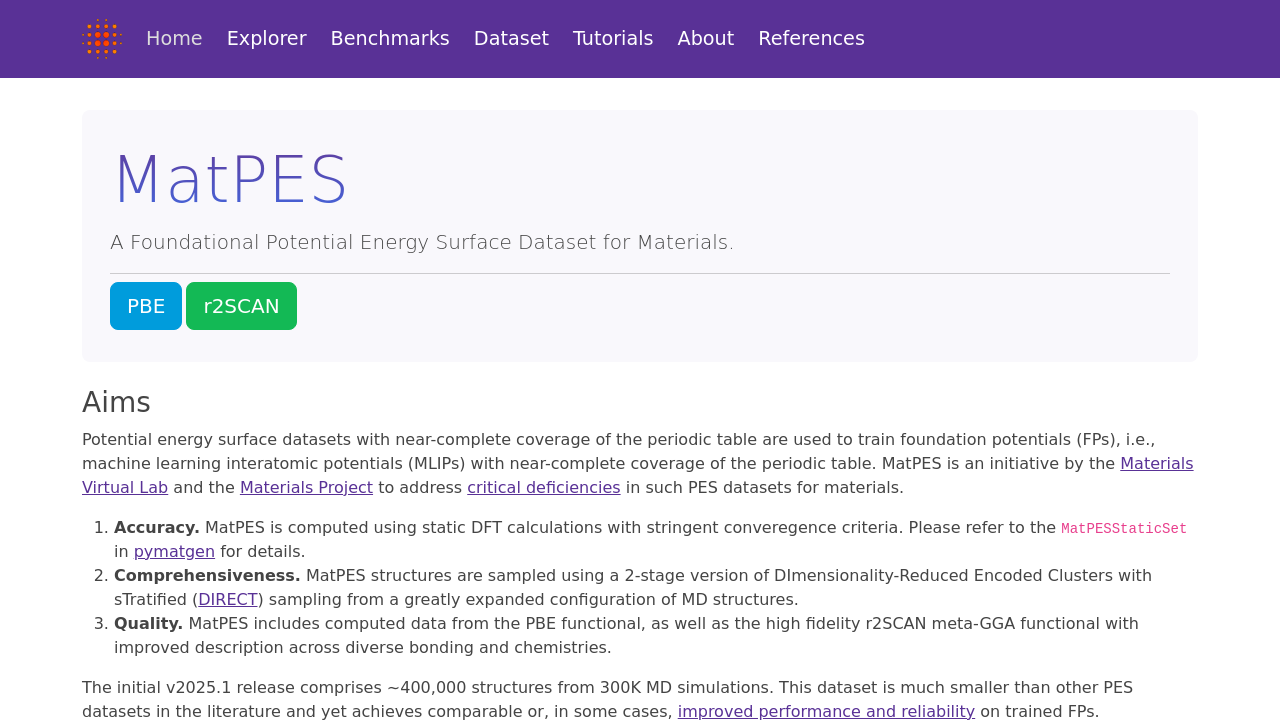Image resolution: width=1280 pixels, height=720 pixels.
Task: Open the Explorer page
Action: point(266,39)
